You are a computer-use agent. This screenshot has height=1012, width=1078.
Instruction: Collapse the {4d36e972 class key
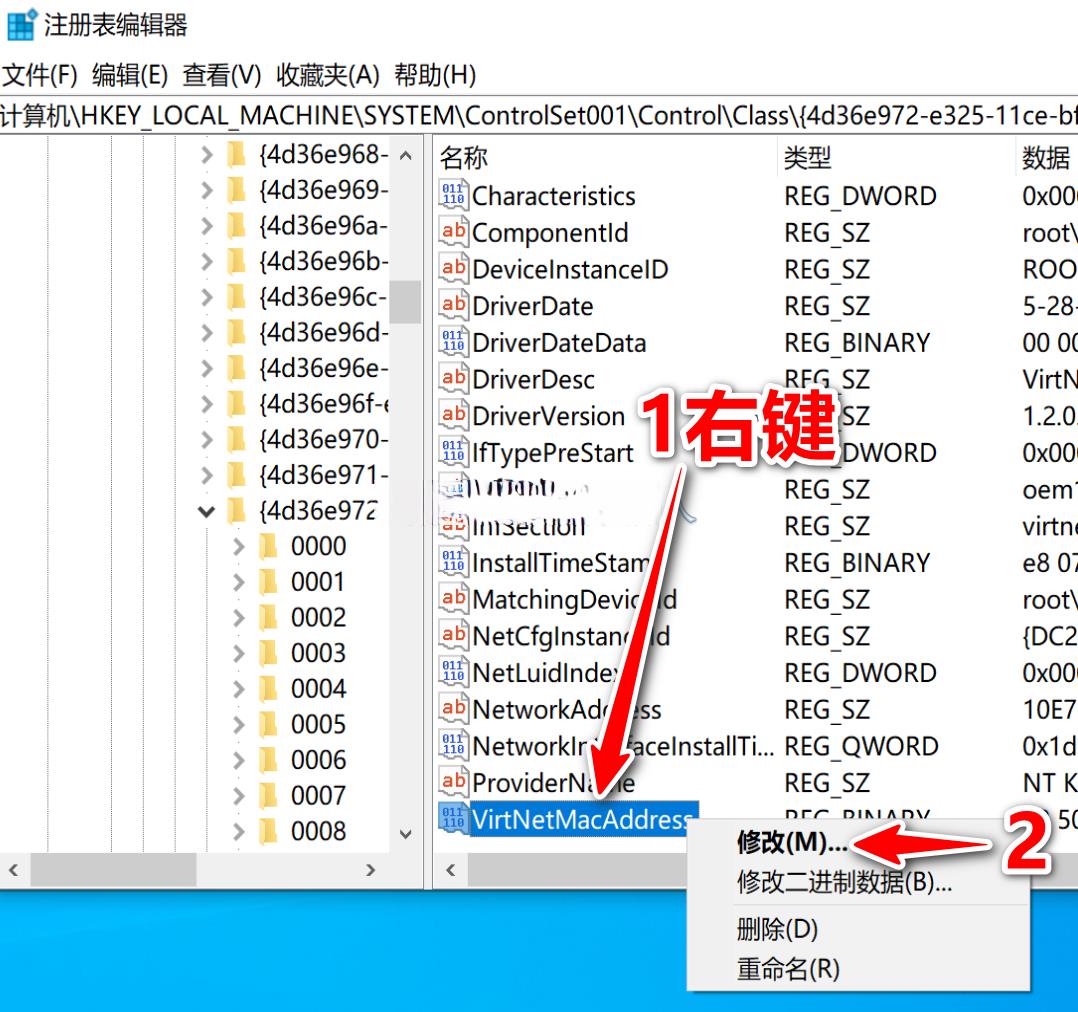click(x=206, y=512)
